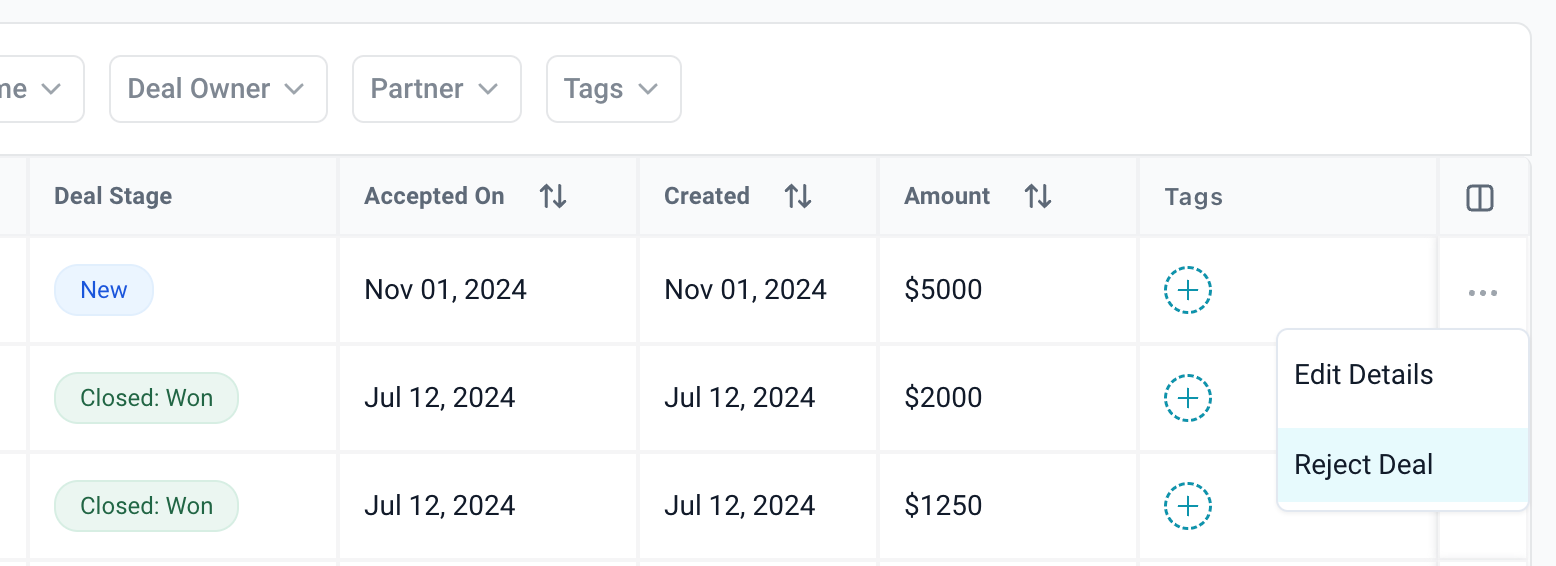
Task: Sort by the Created column arrows
Action: click(x=797, y=197)
